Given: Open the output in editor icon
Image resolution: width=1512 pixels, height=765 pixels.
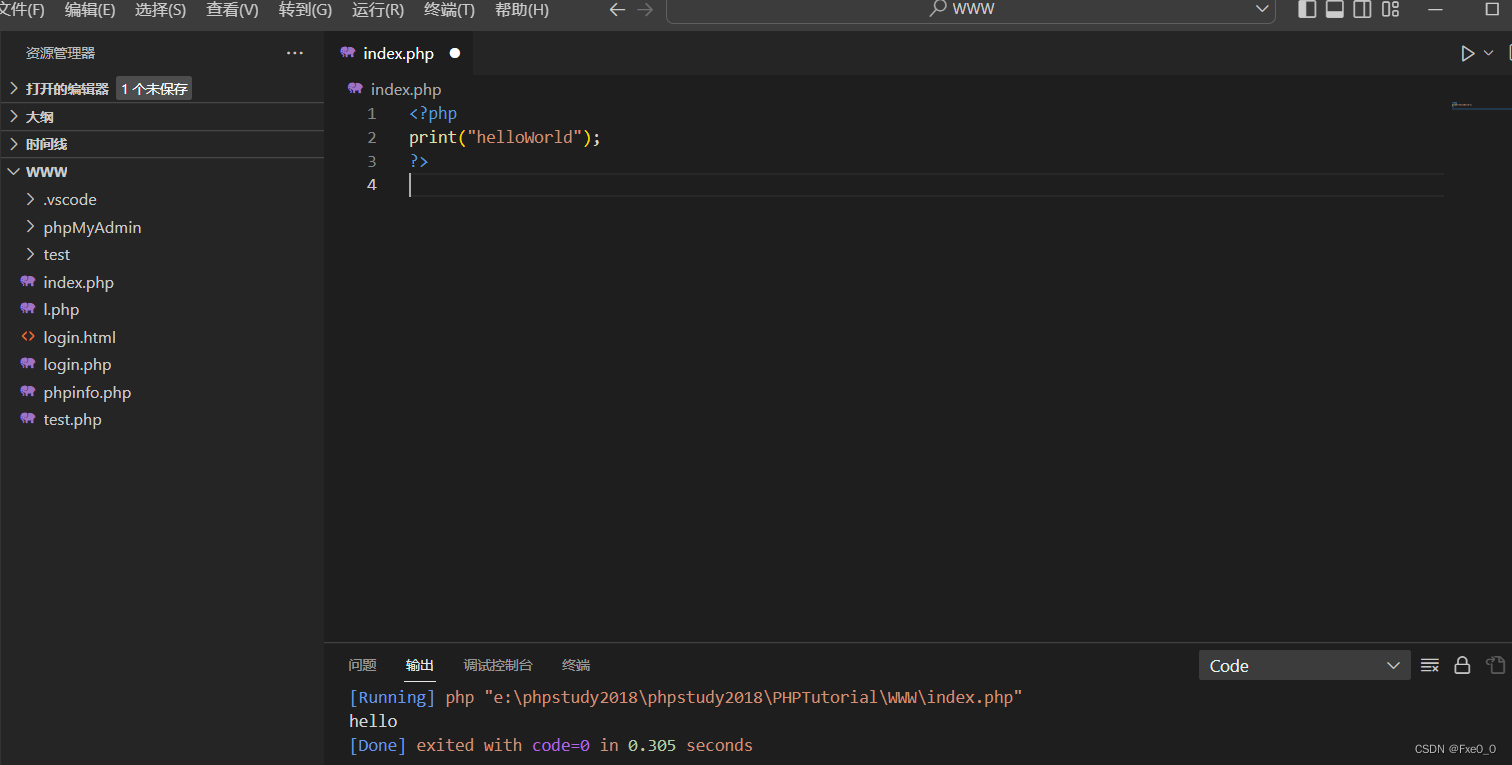Looking at the screenshot, I should pos(1495,666).
